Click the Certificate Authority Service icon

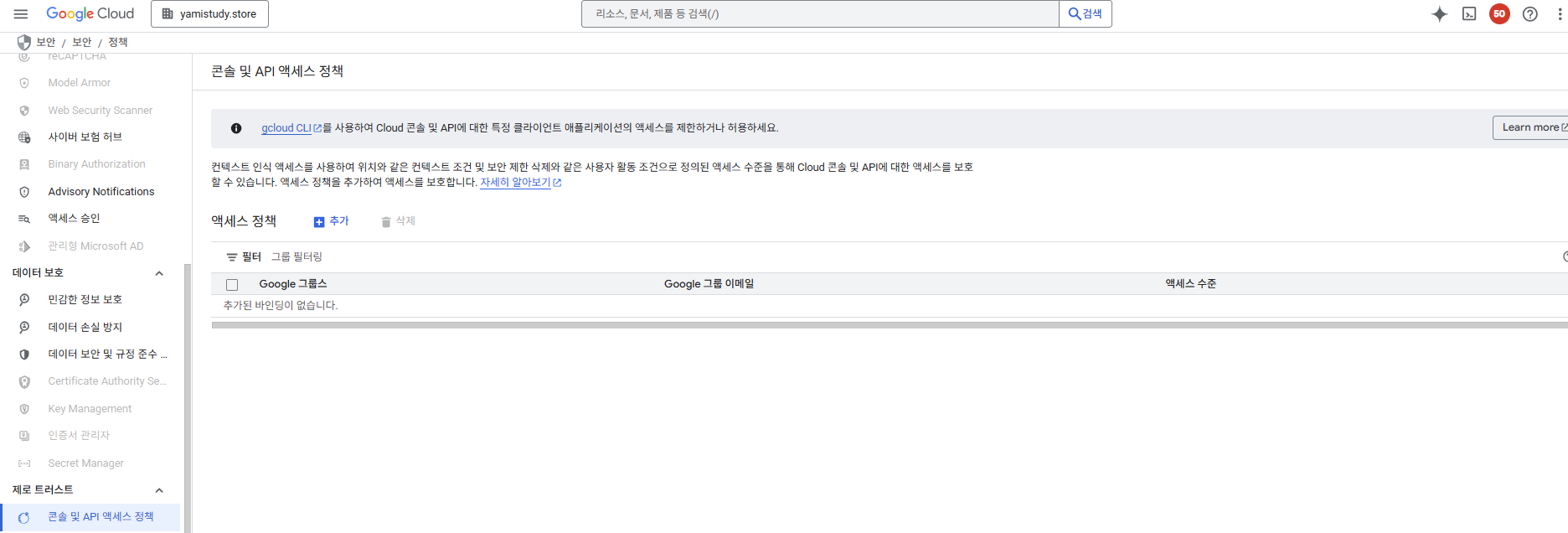[24, 382]
